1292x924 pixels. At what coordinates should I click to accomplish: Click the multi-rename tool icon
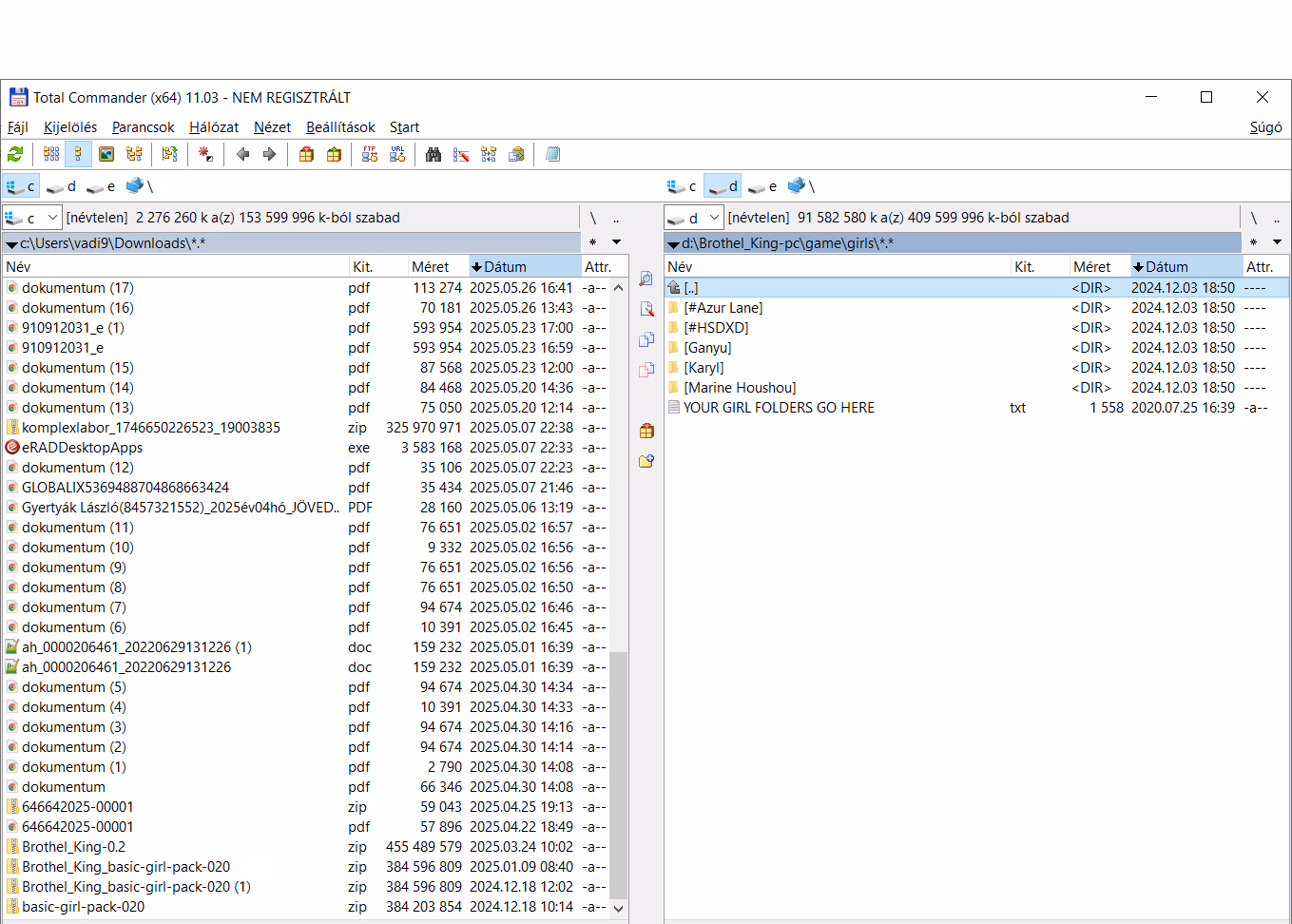pyautogui.click(x=461, y=154)
